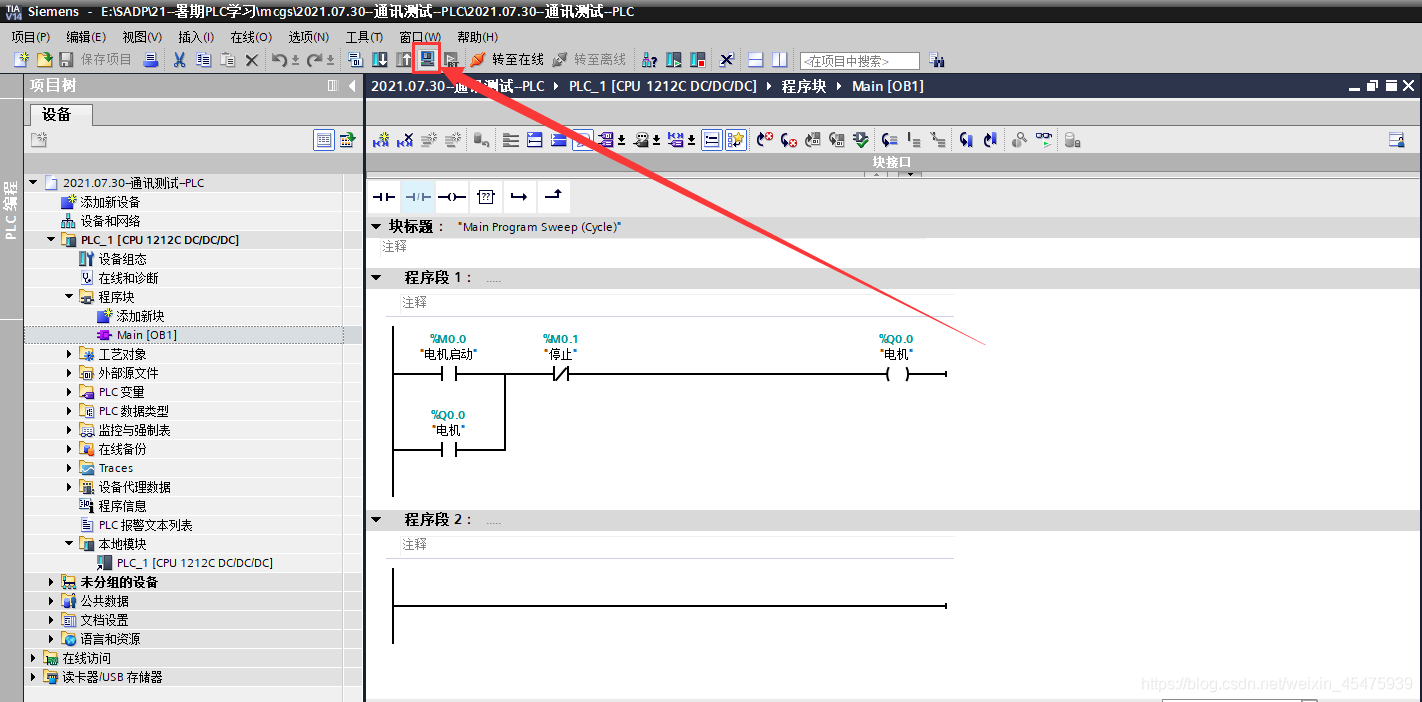Expand the 监控与强制表 tree folder

click(69, 430)
